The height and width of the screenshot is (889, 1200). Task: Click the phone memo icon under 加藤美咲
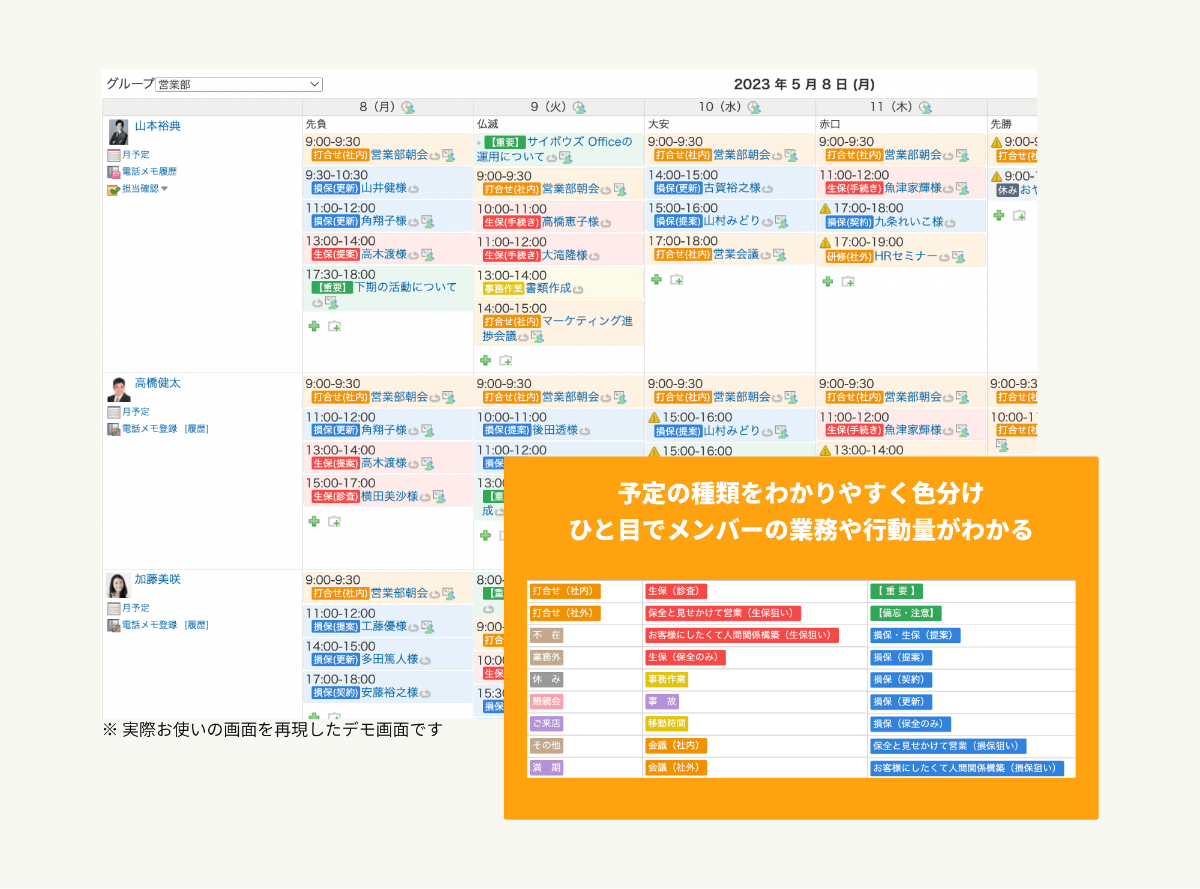point(114,625)
